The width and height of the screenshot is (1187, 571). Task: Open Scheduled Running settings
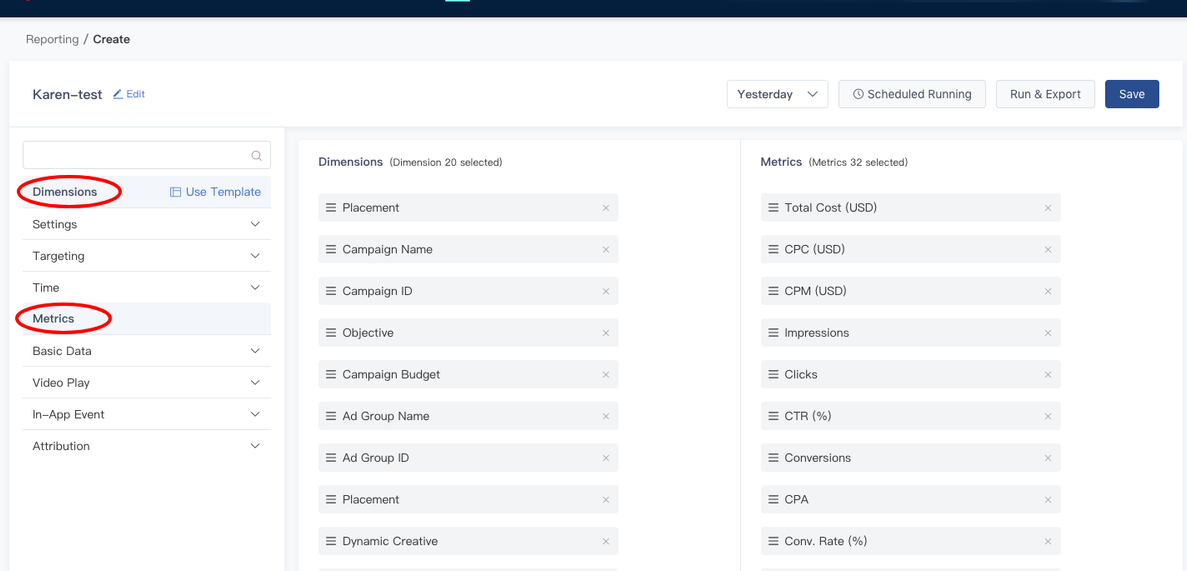pos(911,94)
